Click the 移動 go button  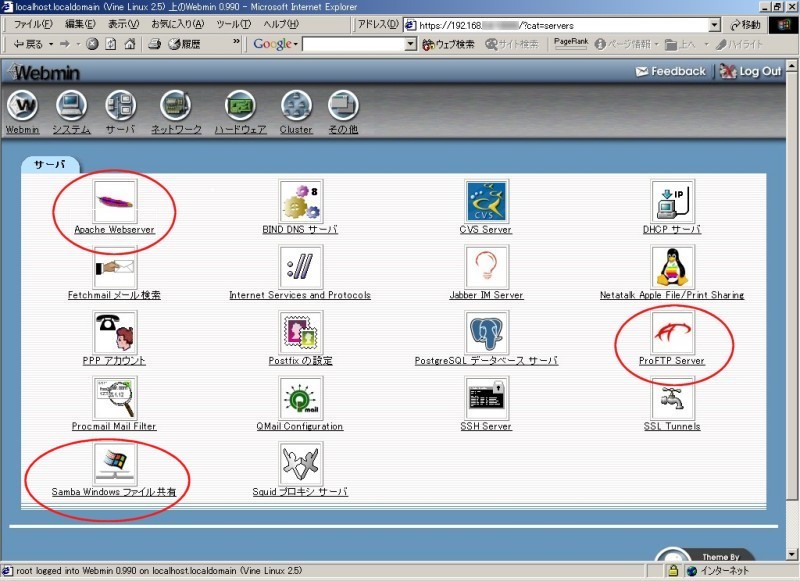746,25
